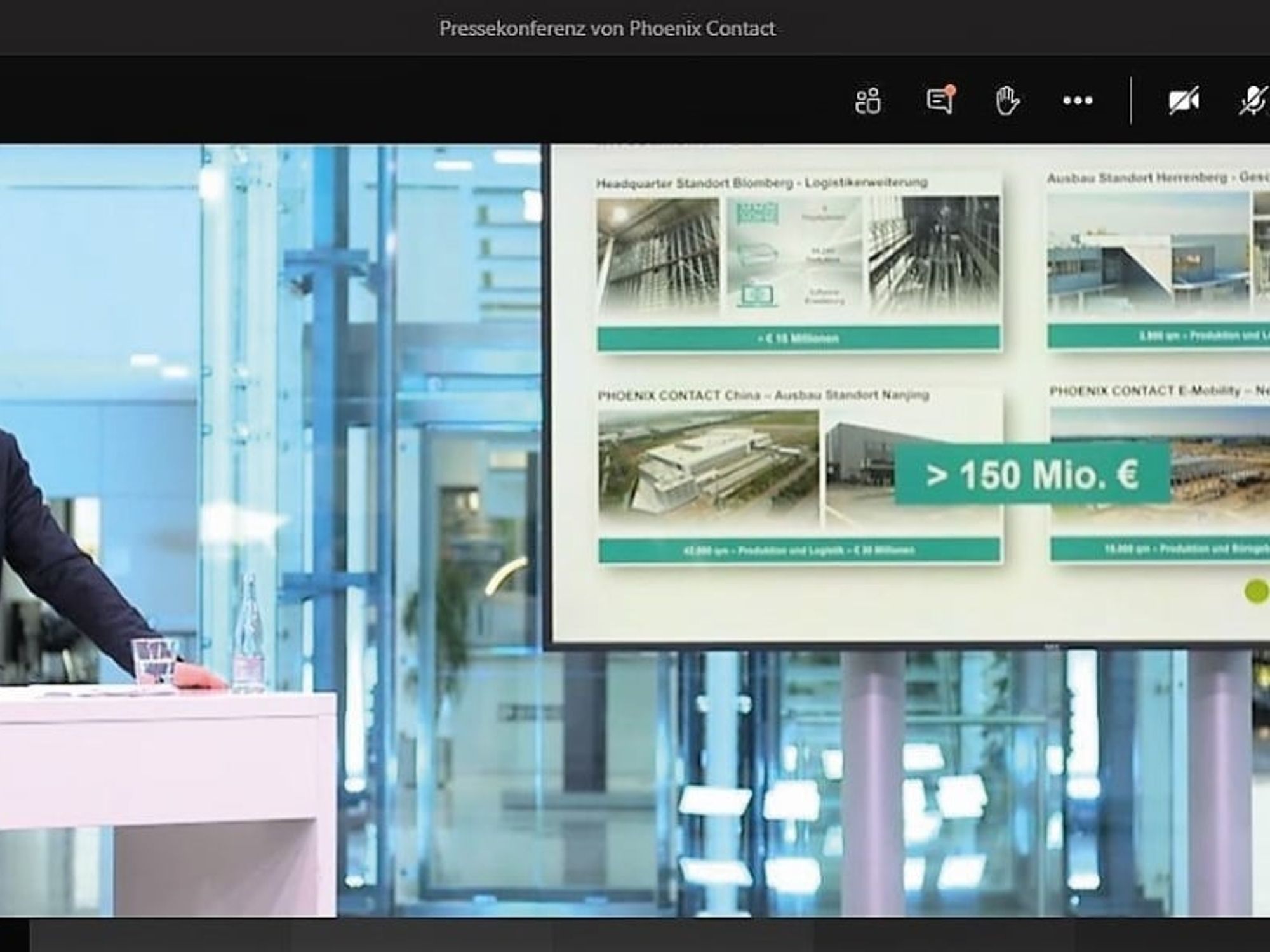
Task: Click the green caption bar under Nanjing photos
Action: (799, 550)
